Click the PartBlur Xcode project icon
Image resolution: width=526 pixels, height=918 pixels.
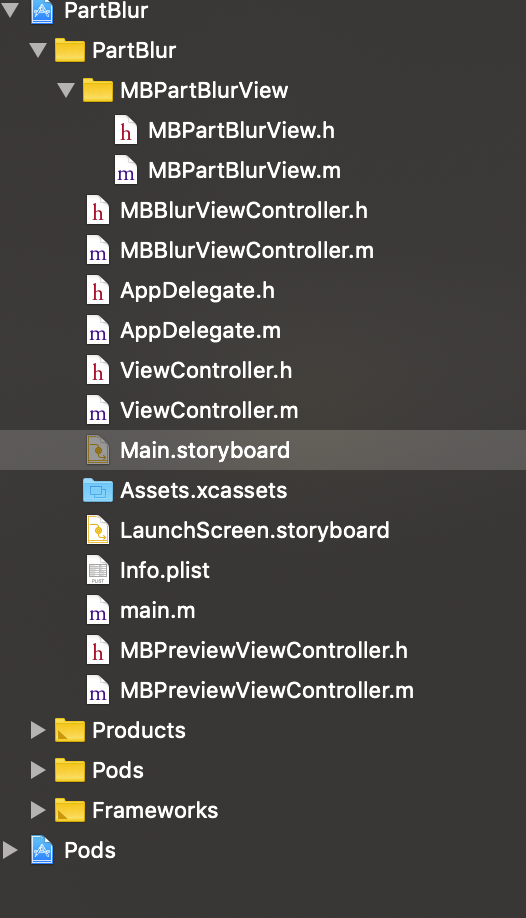click(42, 11)
